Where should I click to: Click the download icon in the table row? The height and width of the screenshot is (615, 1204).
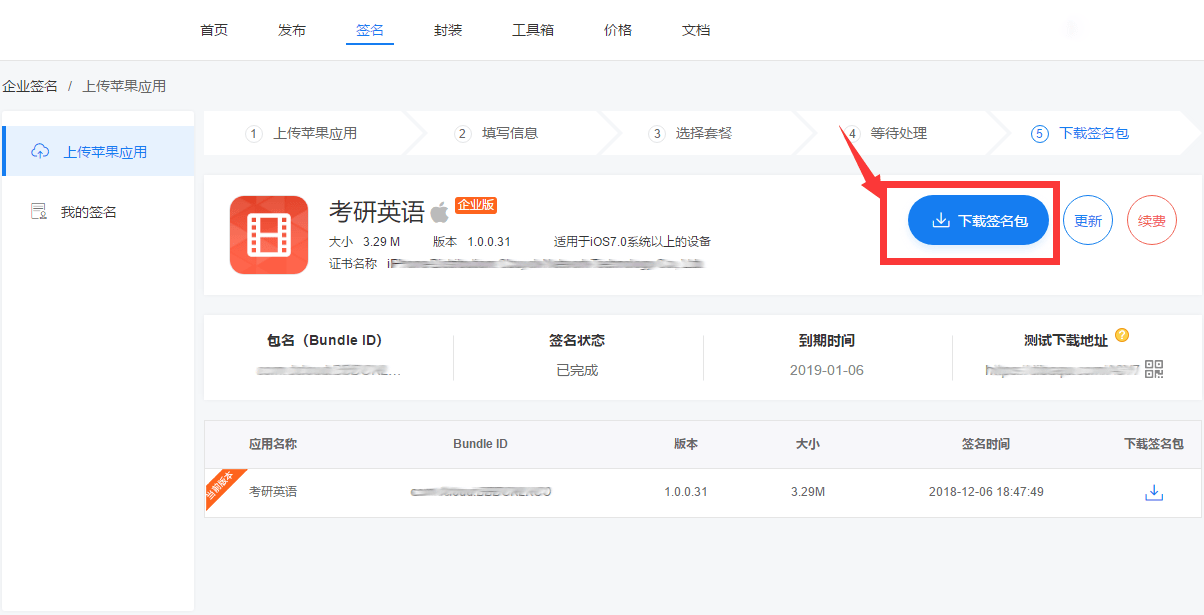click(1154, 492)
